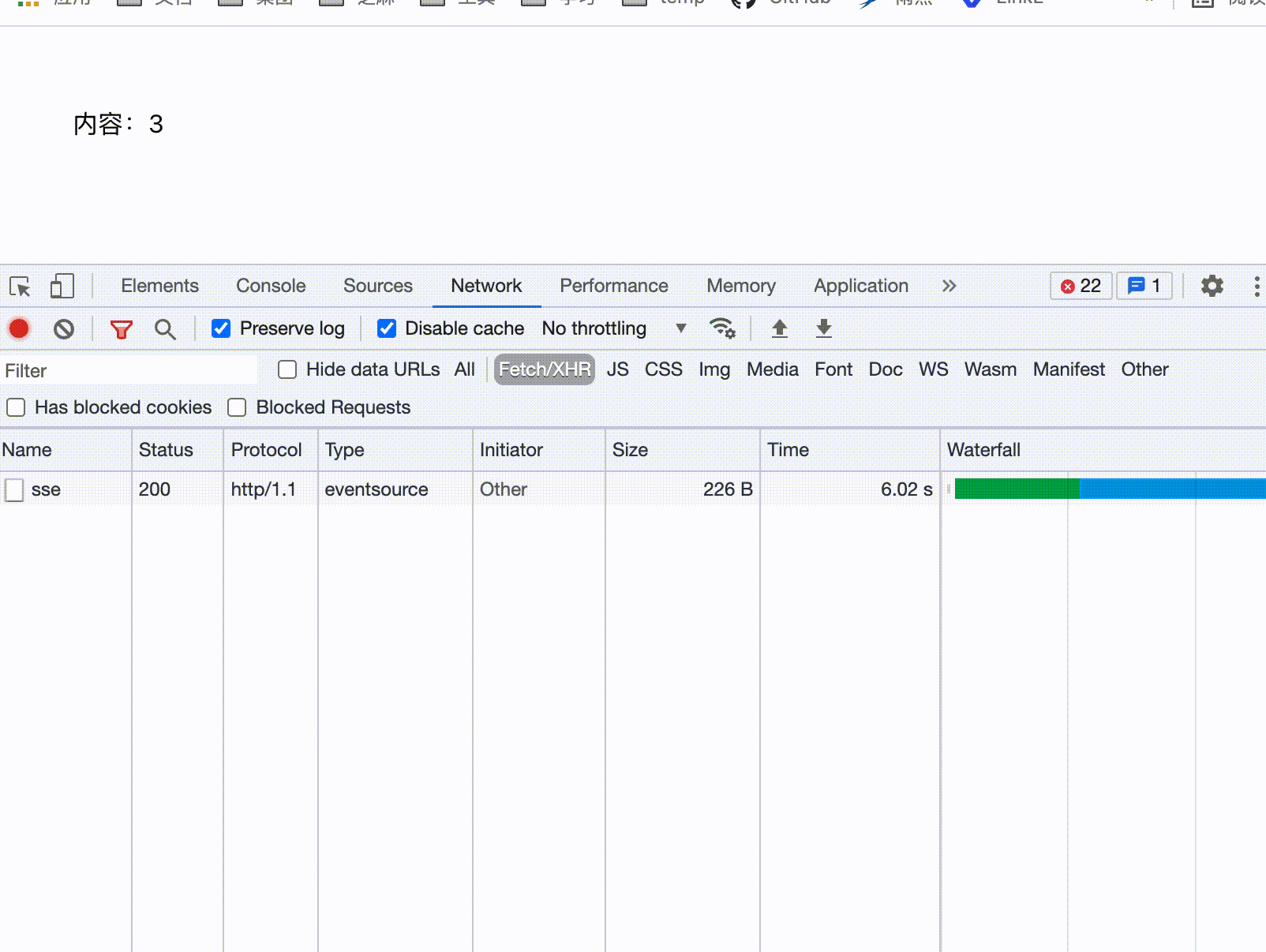The width and height of the screenshot is (1266, 952).
Task: Uncheck Disable cache checkbox
Action: 387,328
